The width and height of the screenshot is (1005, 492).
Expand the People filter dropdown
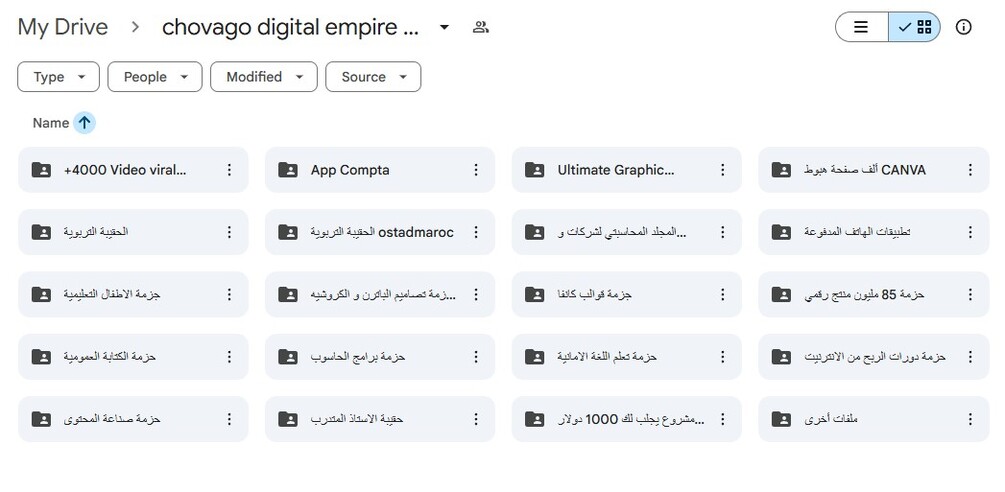[x=155, y=77]
